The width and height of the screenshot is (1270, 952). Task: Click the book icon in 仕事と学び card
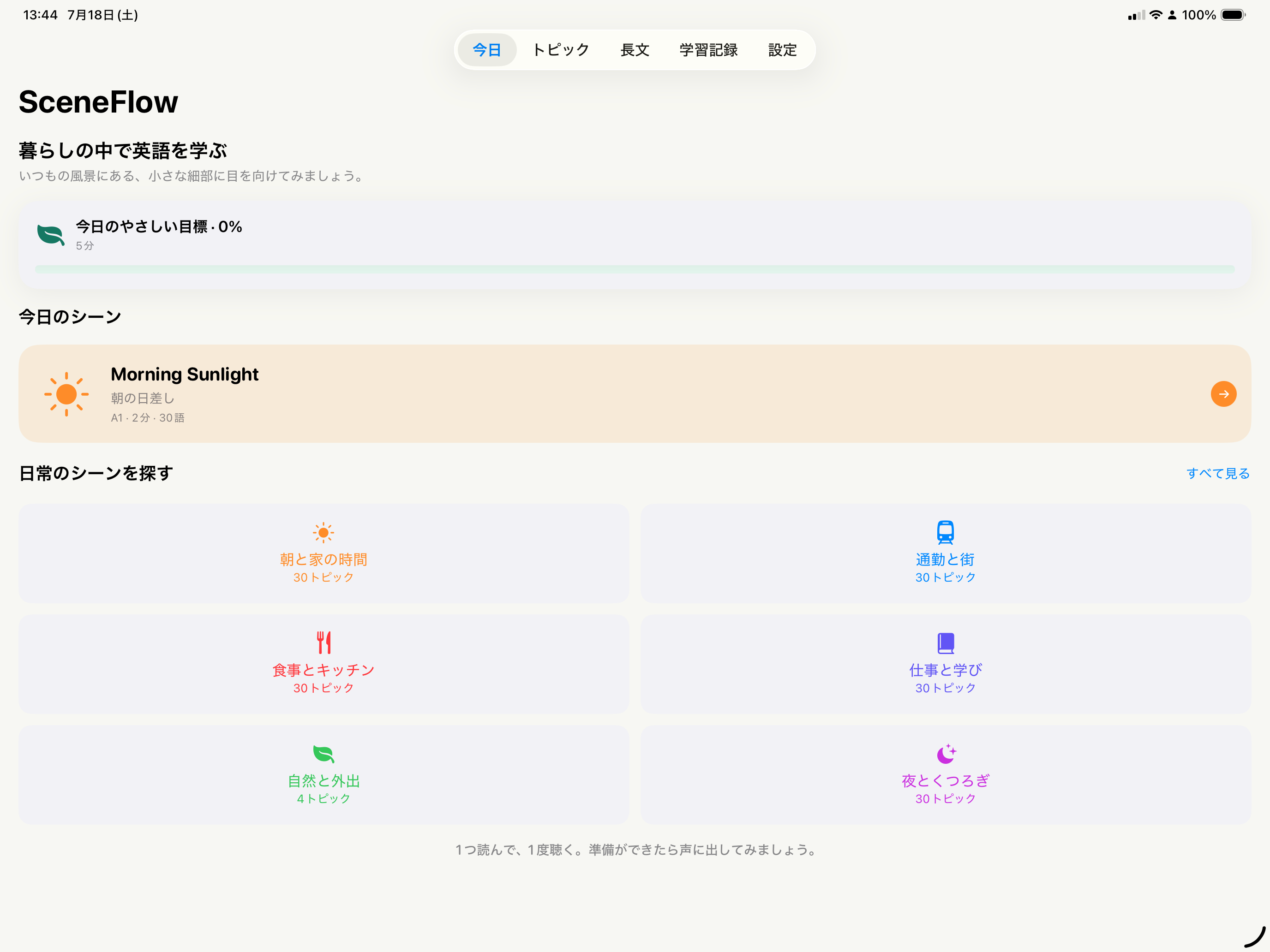[x=946, y=643]
